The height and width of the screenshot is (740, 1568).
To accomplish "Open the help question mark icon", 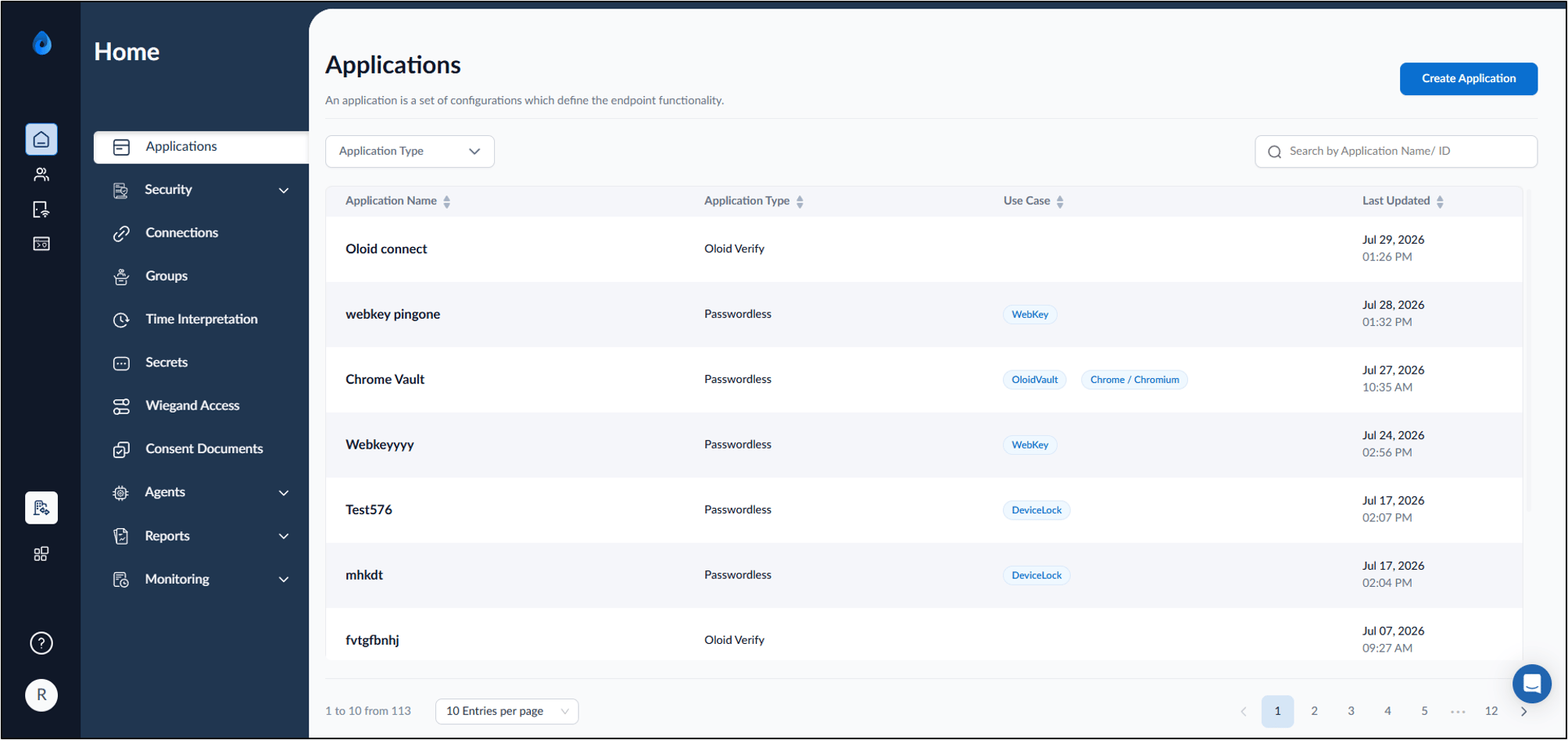I will tap(41, 643).
